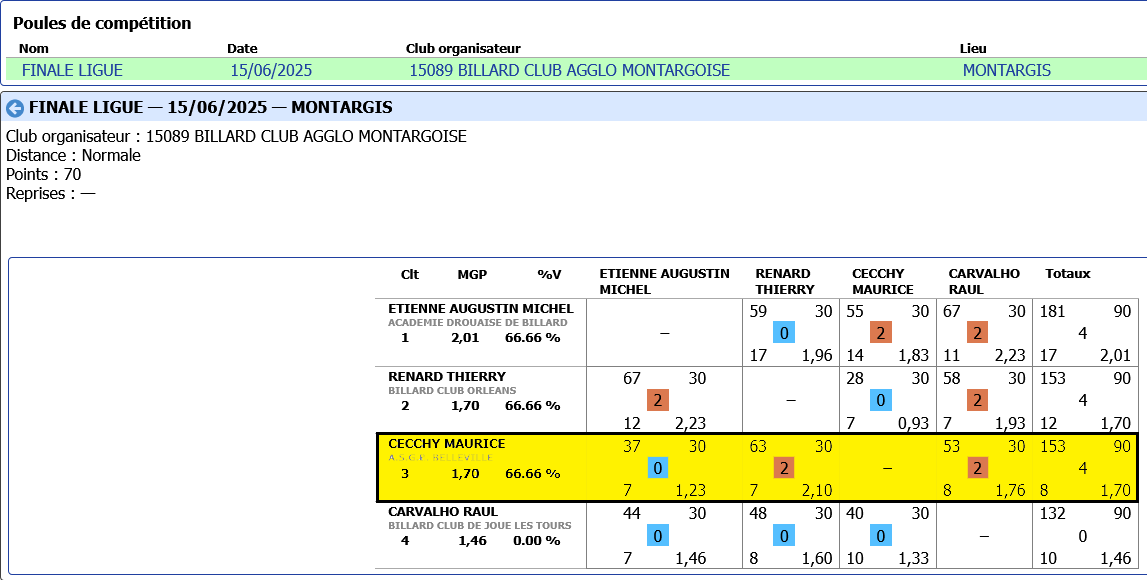This screenshot has height=580, width=1147.
Task: Click orange 2 badge in Etienne versus Cecchy cell
Action: point(880,332)
